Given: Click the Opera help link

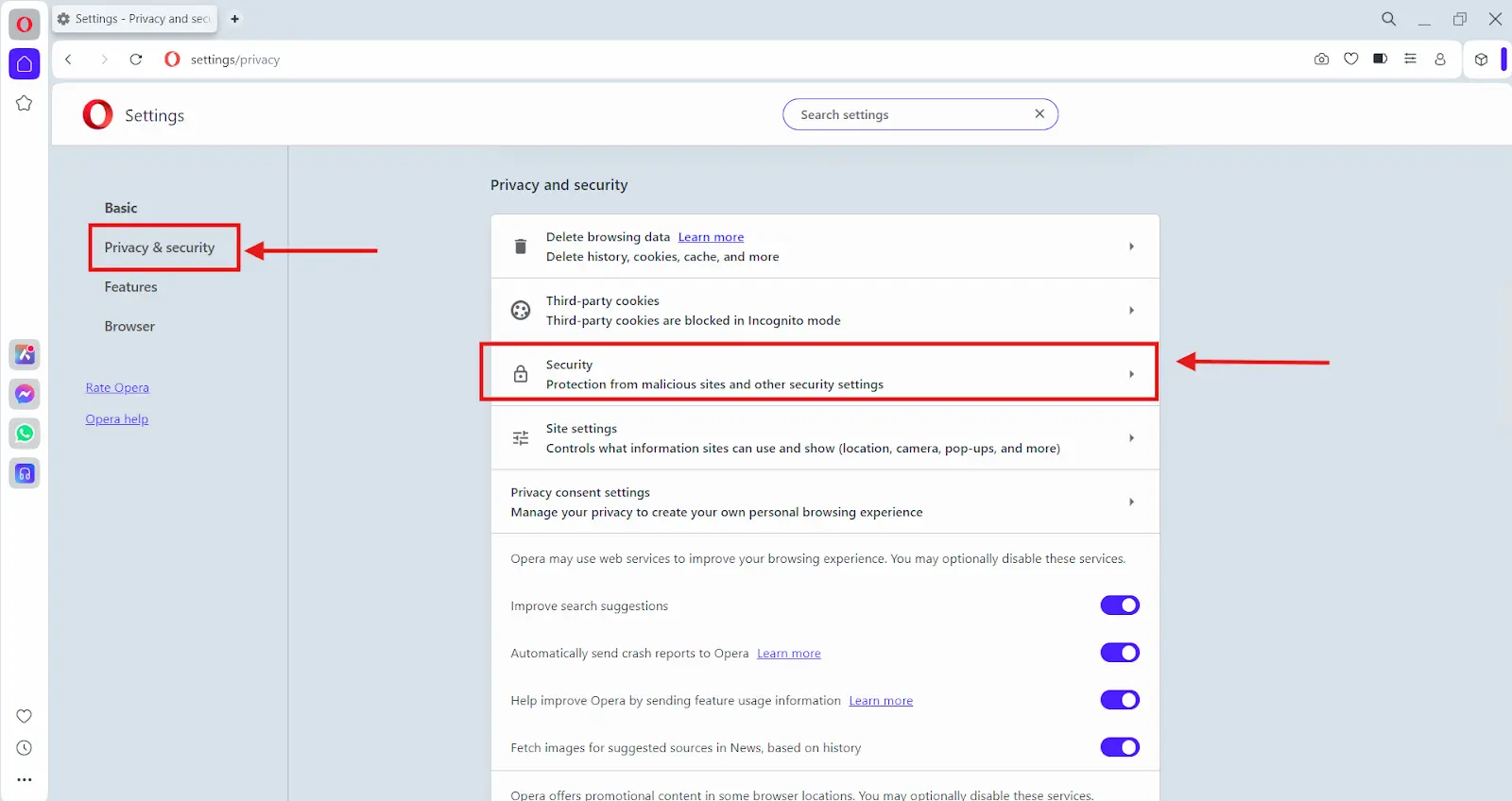Looking at the screenshot, I should coord(116,419).
